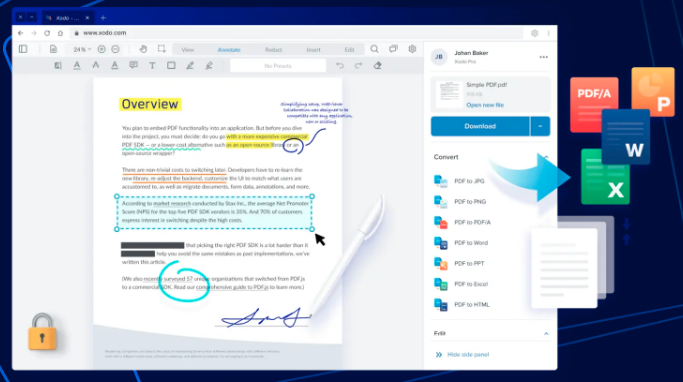The image size is (683, 382).
Task: Open the search magnifier icon
Action: click(374, 49)
